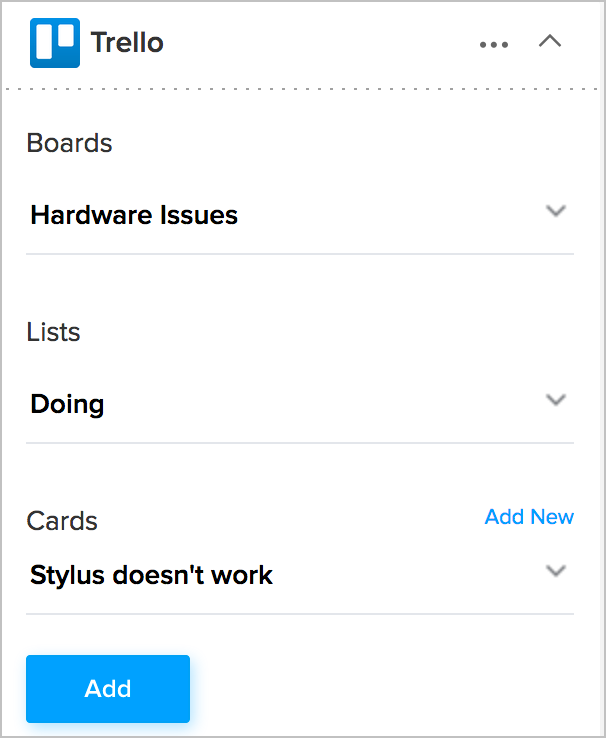Open the Doing list selector
606x738 pixels.
[68, 404]
